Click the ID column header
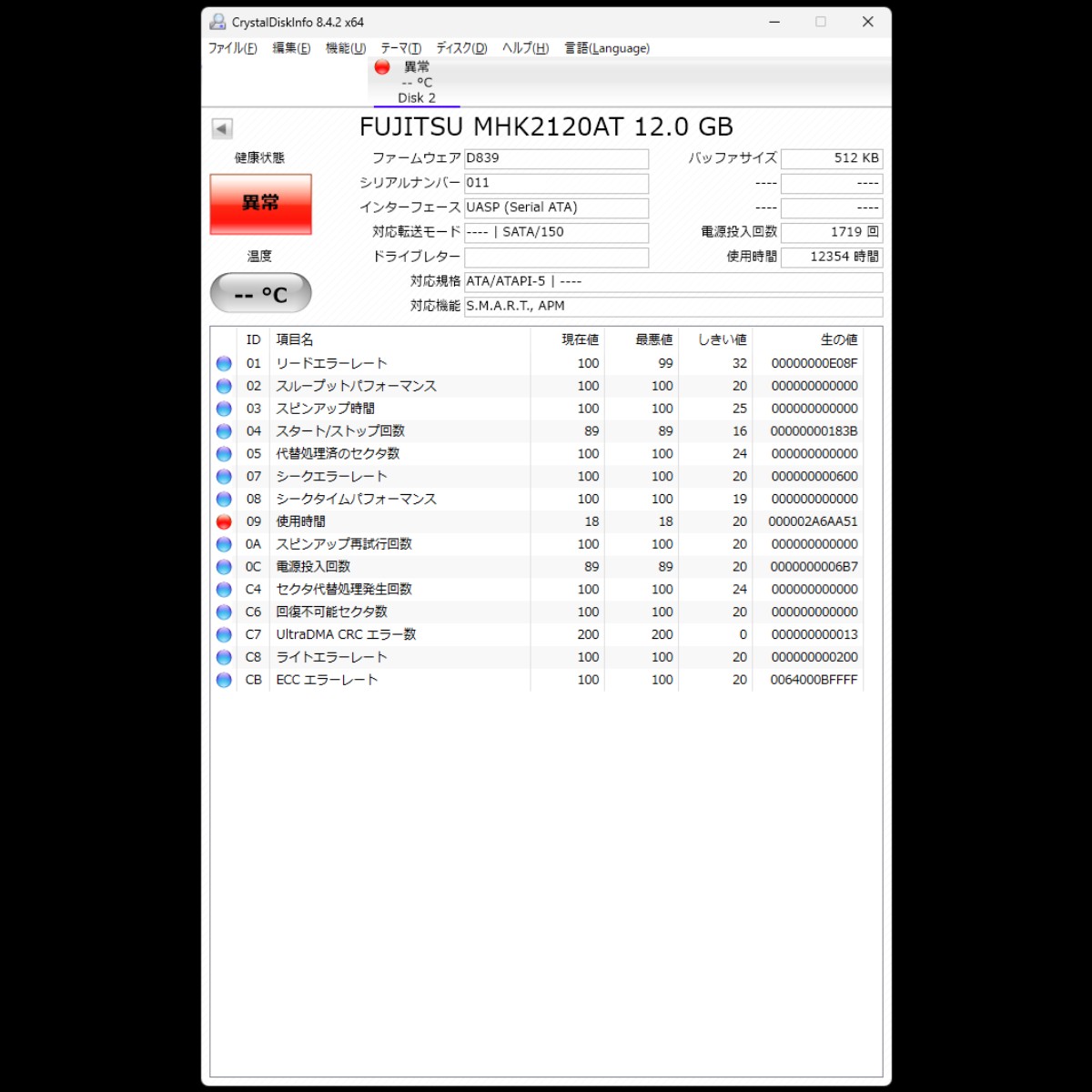1092x1092 pixels. pyautogui.click(x=253, y=339)
